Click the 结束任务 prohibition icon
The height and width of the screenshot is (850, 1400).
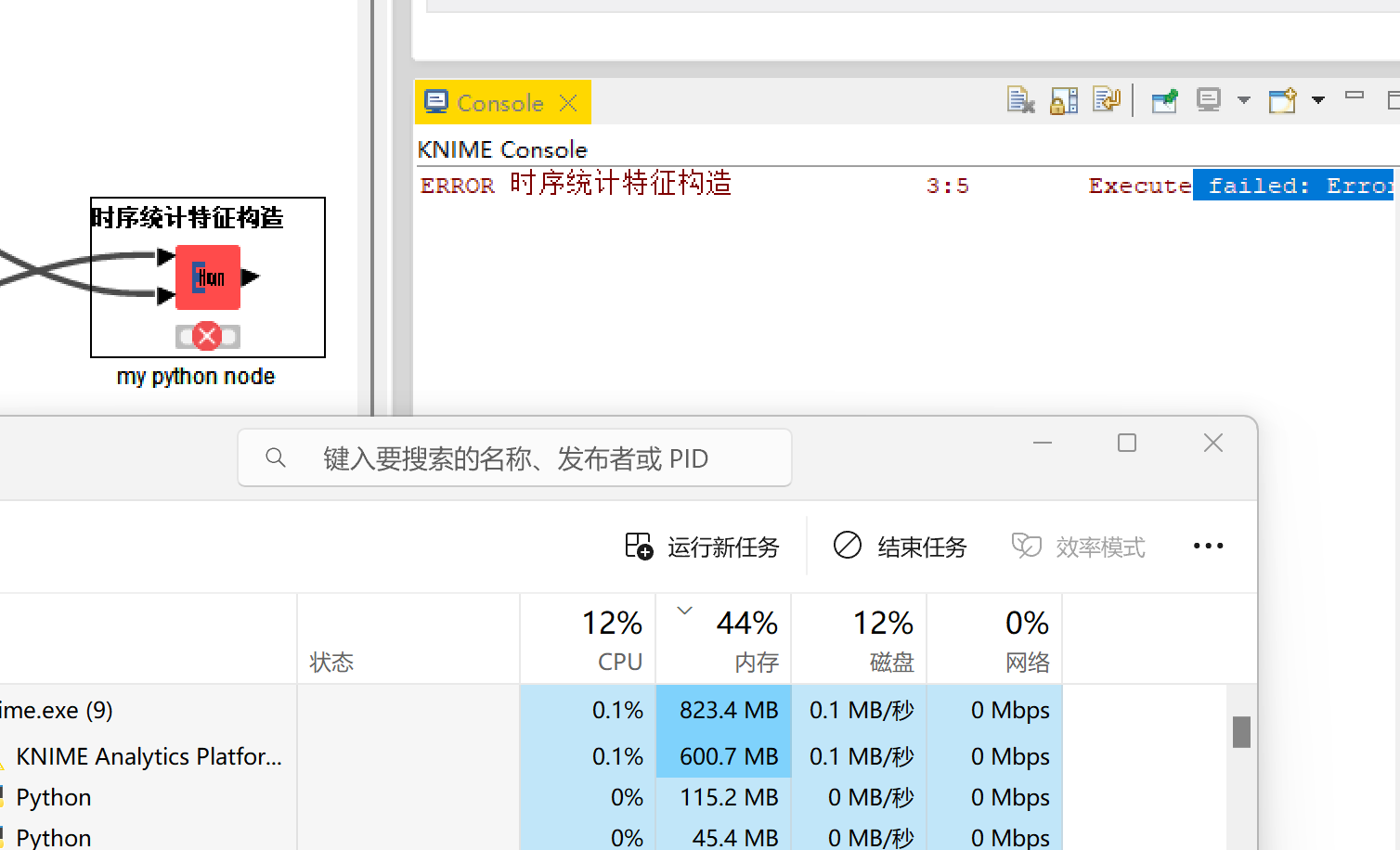(x=847, y=546)
